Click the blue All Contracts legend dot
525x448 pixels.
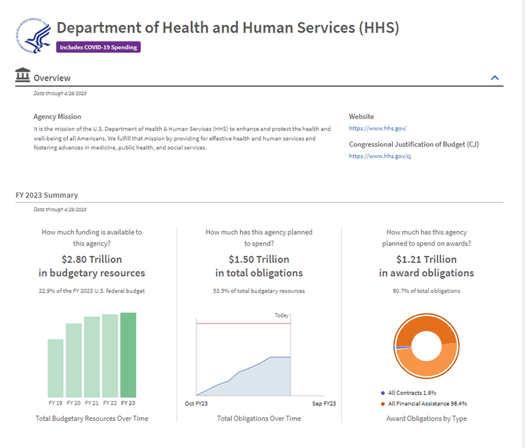[383, 393]
